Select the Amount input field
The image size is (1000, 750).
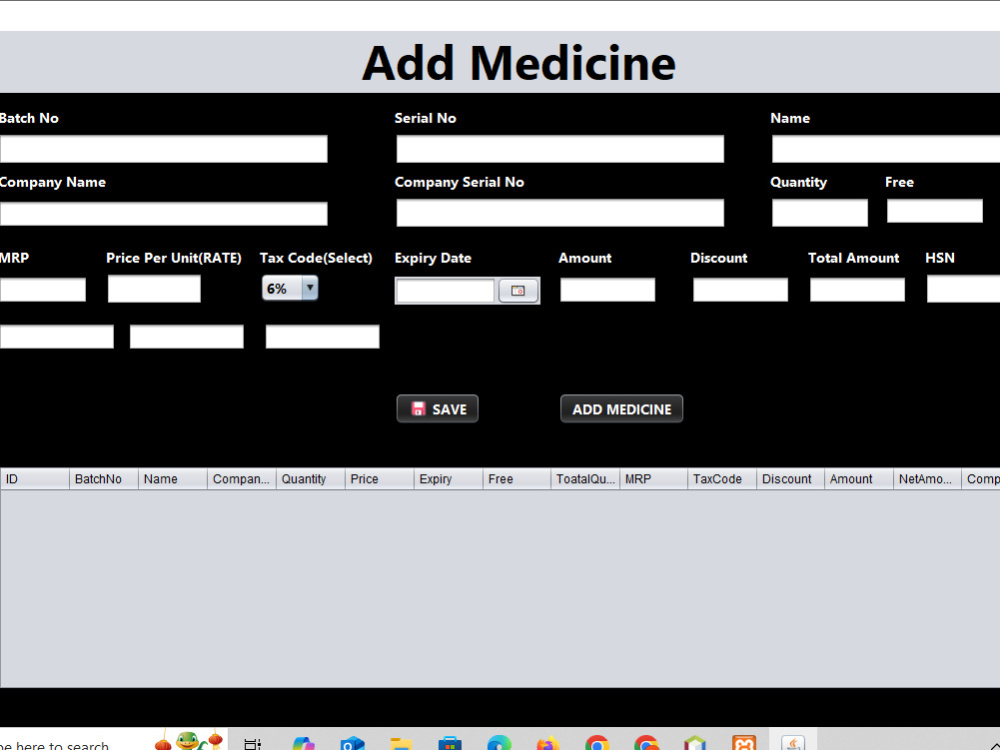[607, 290]
